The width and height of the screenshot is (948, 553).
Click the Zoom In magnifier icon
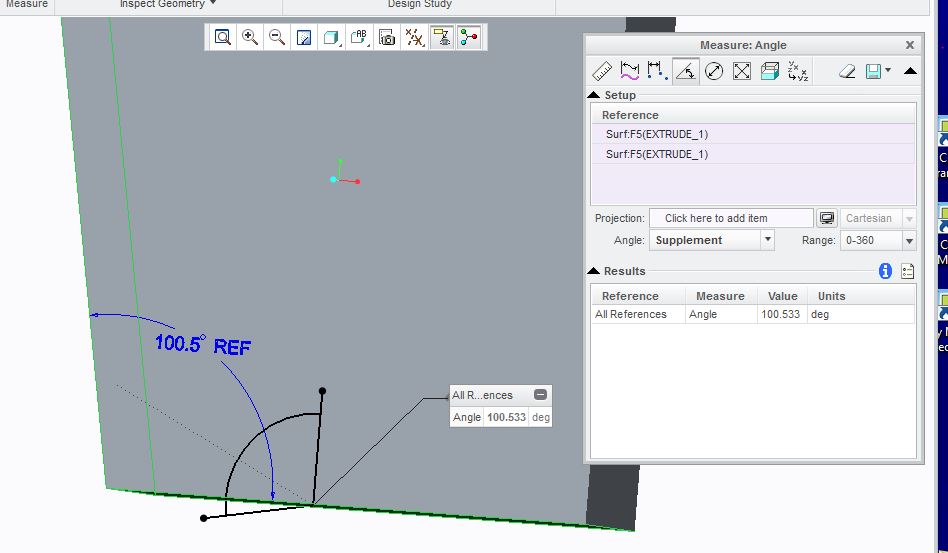250,37
